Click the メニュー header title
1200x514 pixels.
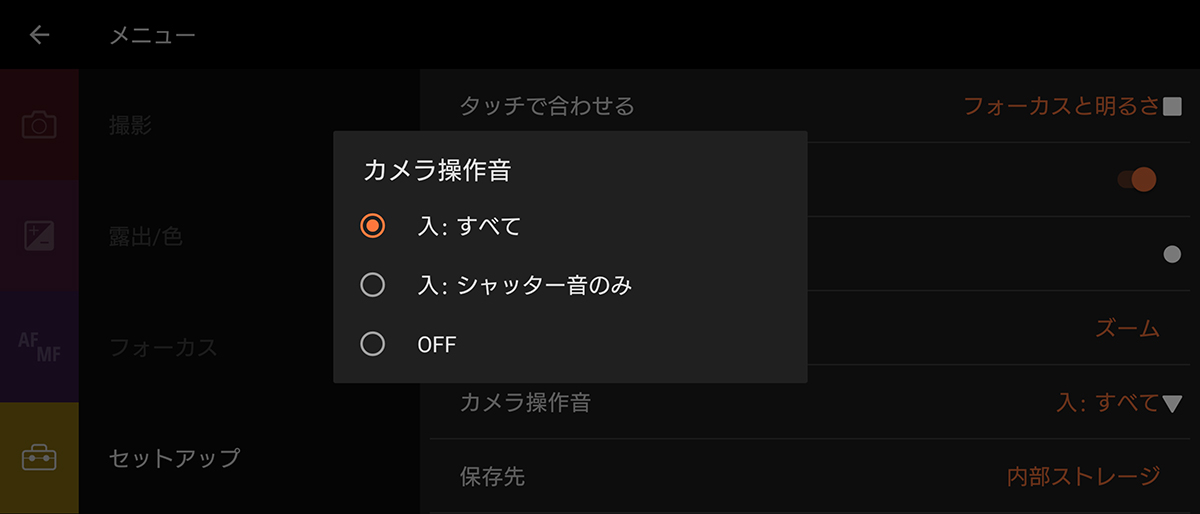[152, 36]
